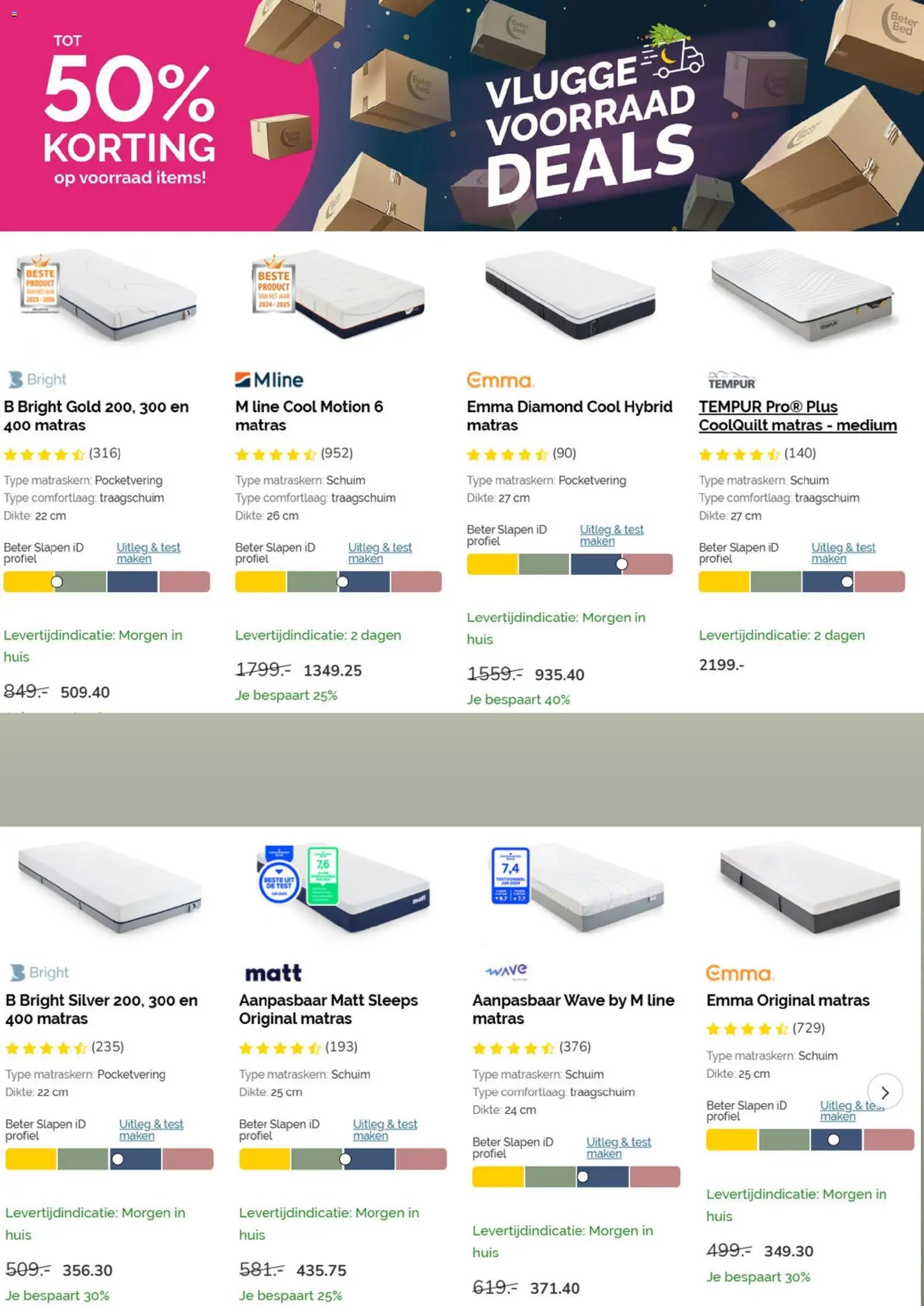Image resolution: width=924 pixels, height=1306 pixels.
Task: Click the matt brand logo
Action: click(273, 973)
